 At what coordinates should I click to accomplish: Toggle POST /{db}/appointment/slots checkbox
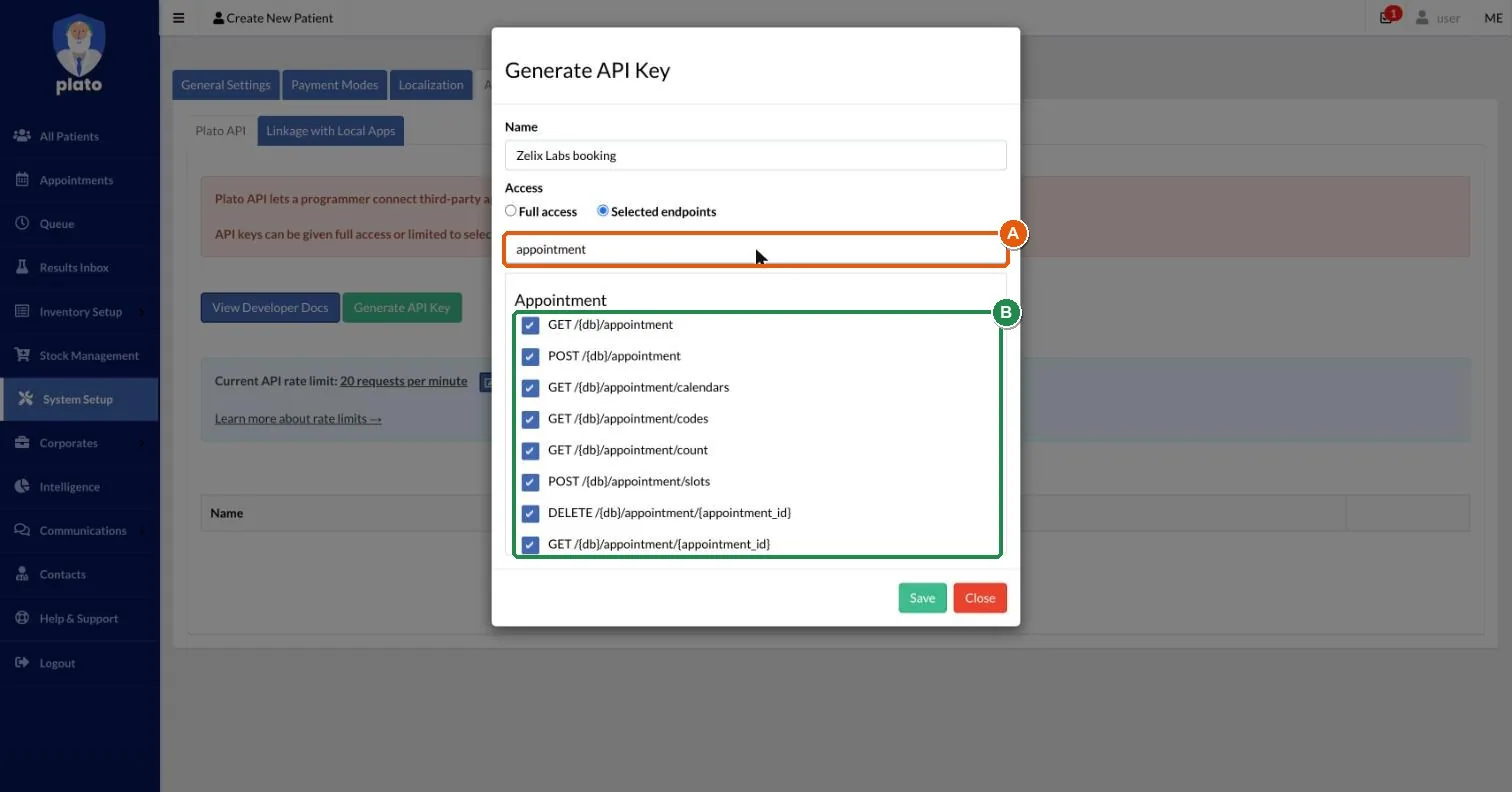pos(530,482)
